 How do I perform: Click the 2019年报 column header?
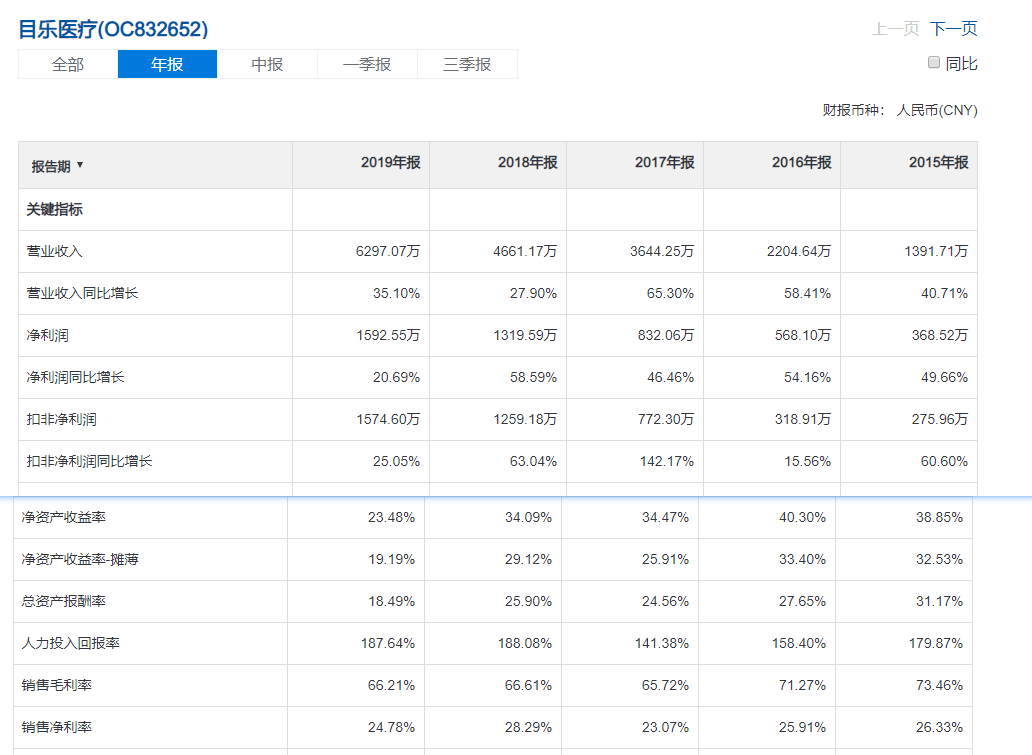click(390, 163)
